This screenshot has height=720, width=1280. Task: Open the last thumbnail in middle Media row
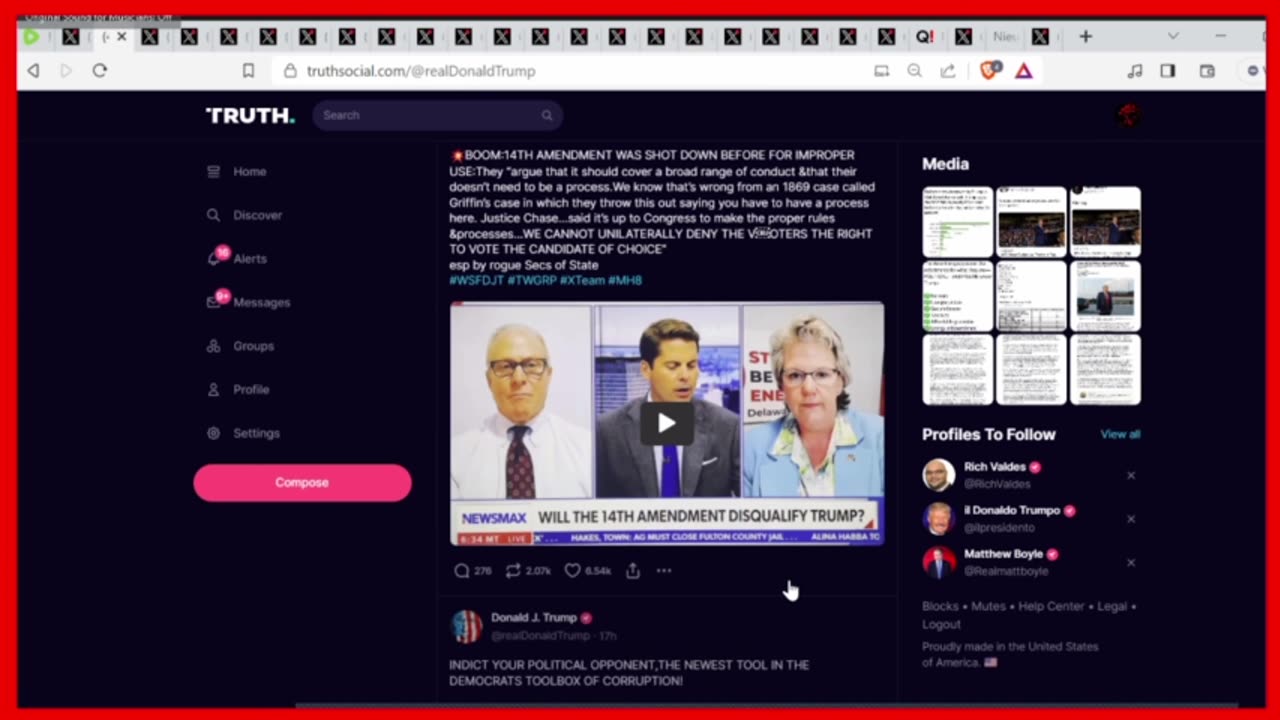click(1105, 296)
